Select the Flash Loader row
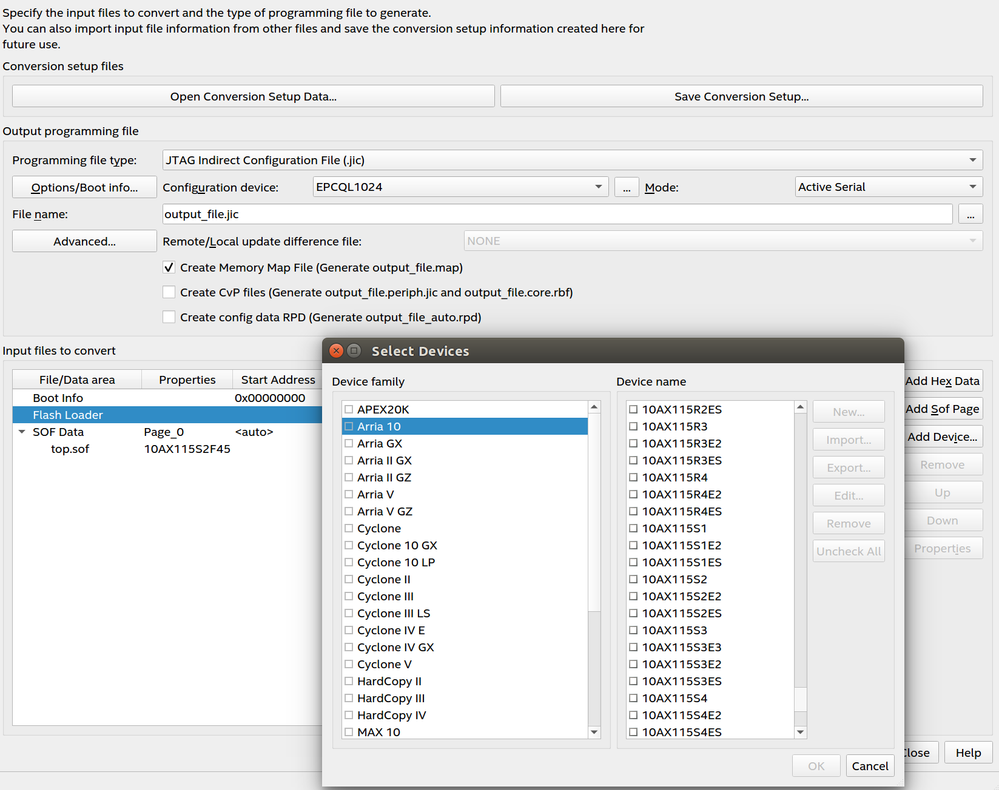The width and height of the screenshot is (999, 790). point(68,415)
